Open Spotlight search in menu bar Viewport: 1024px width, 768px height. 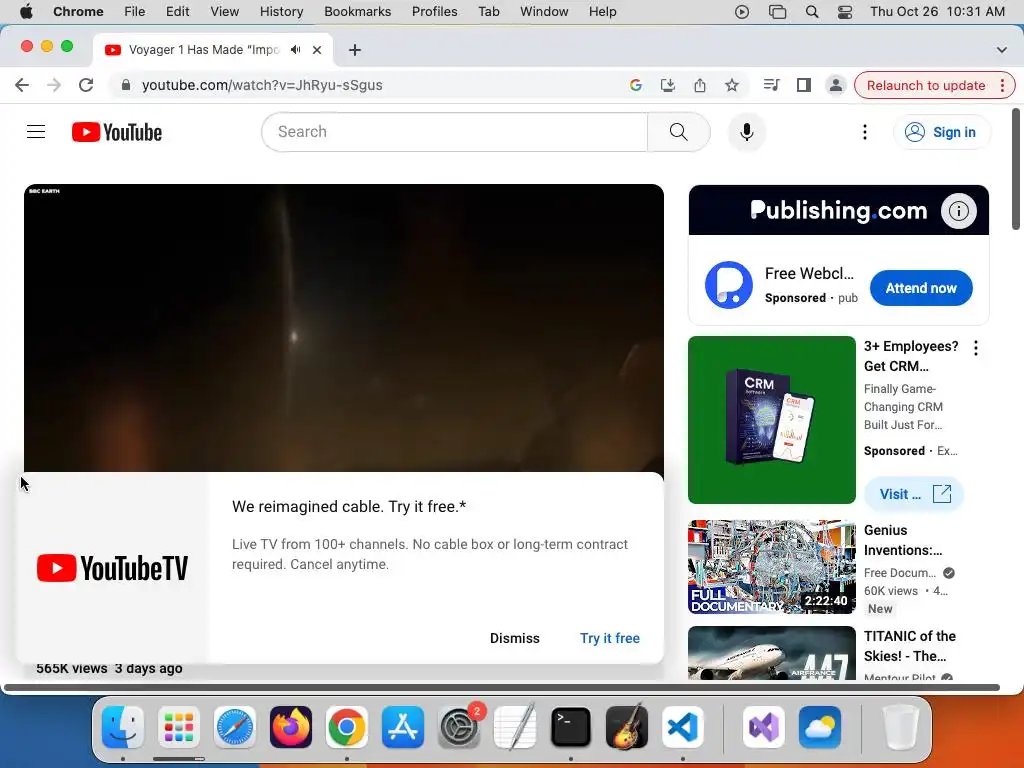click(812, 11)
